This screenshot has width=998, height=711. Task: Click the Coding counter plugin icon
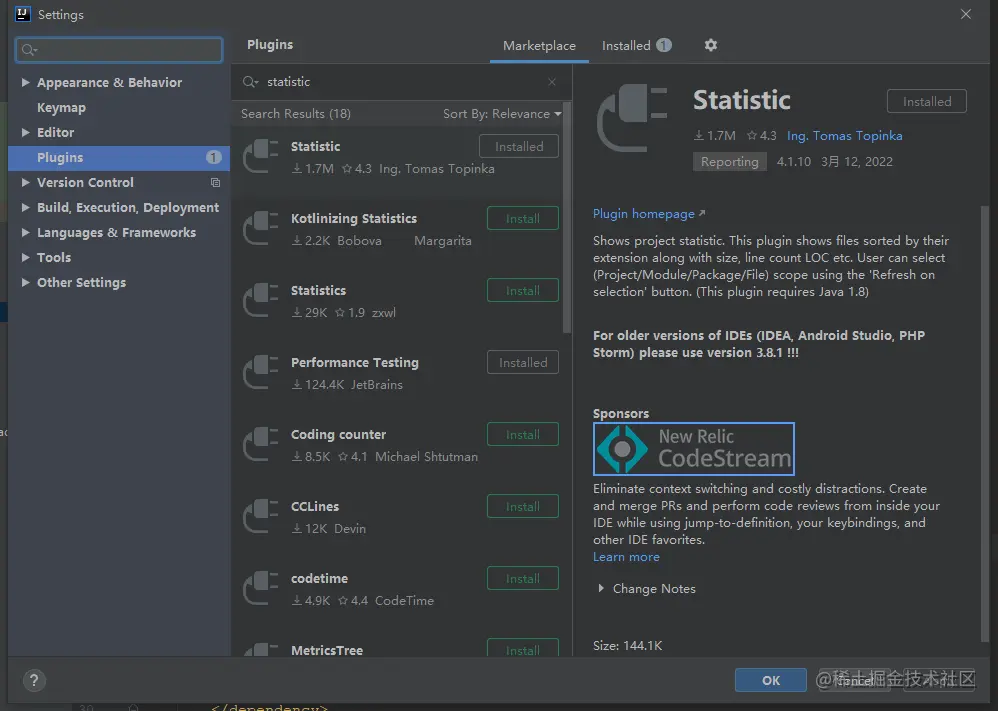(x=261, y=444)
